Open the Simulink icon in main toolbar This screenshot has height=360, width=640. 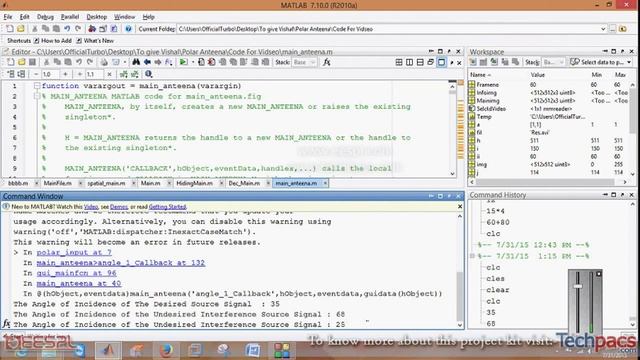click(x=92, y=29)
